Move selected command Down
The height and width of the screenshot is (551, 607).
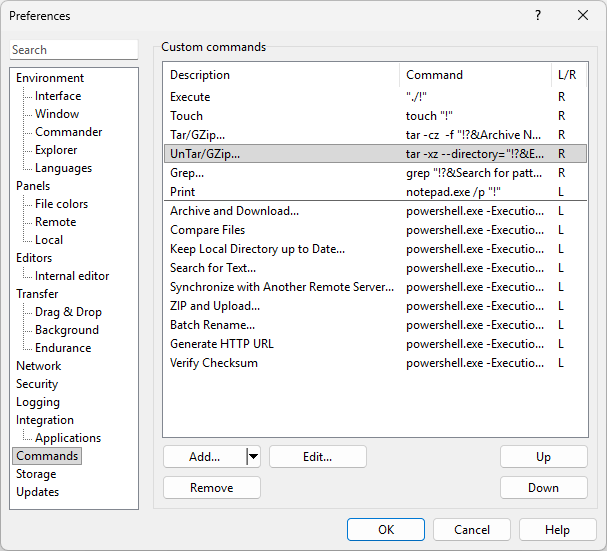click(543, 488)
